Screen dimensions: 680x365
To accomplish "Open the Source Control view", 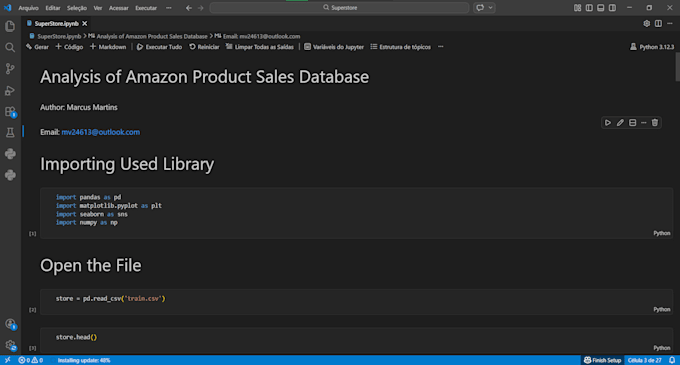I will pyautogui.click(x=10, y=68).
